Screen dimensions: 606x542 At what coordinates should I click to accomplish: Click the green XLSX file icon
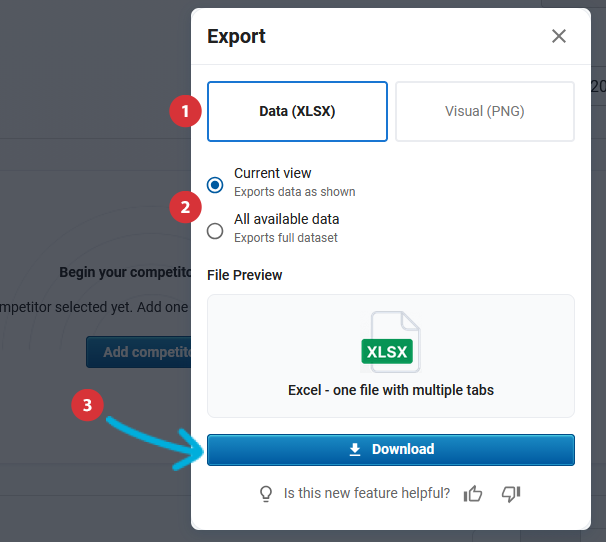(389, 343)
